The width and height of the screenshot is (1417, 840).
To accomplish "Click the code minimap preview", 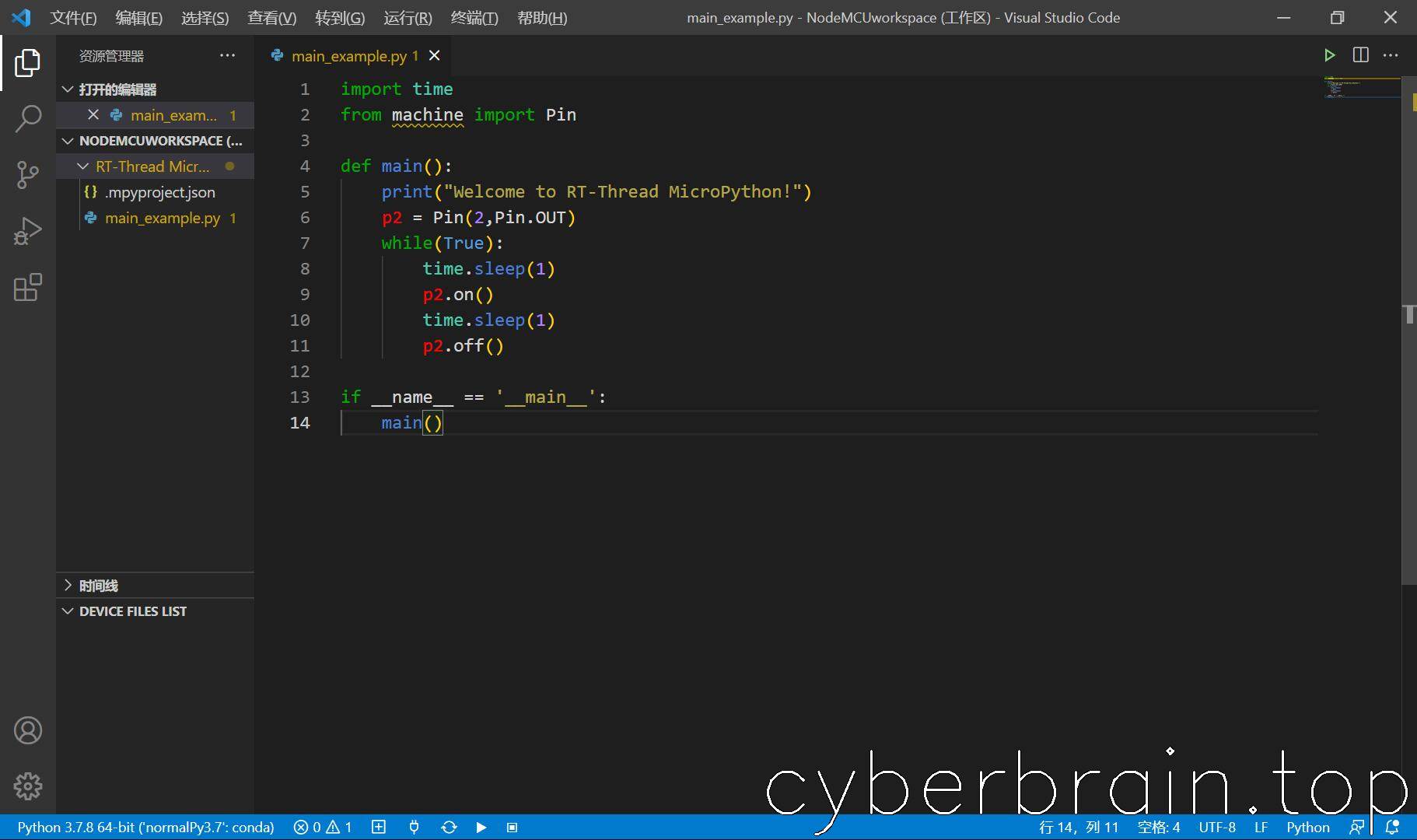I will tap(1361, 87).
